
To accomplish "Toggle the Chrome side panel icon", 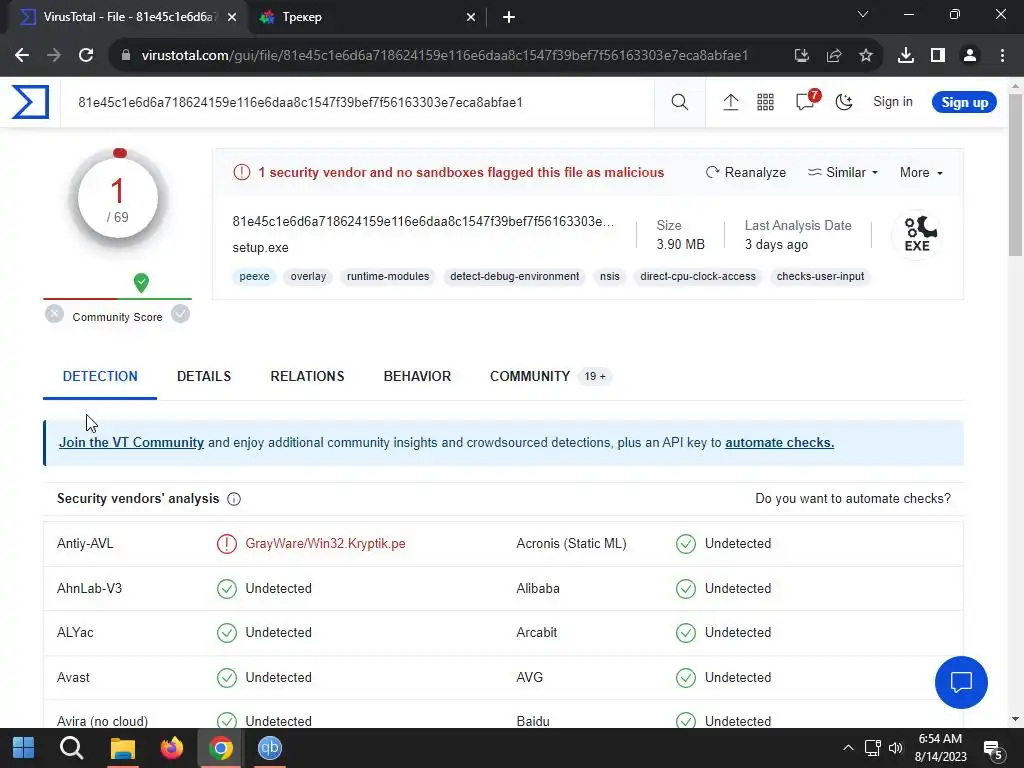I will pos(938,56).
